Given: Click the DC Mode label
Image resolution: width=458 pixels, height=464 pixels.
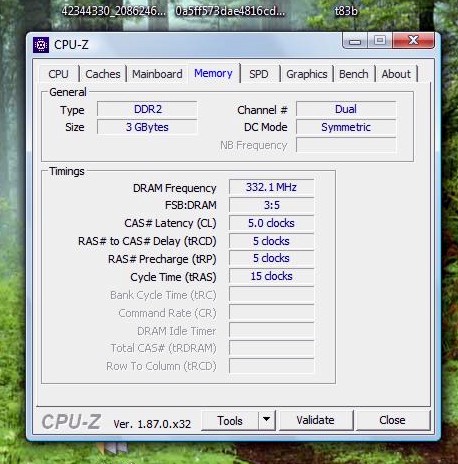Looking at the screenshot, I should [266, 127].
